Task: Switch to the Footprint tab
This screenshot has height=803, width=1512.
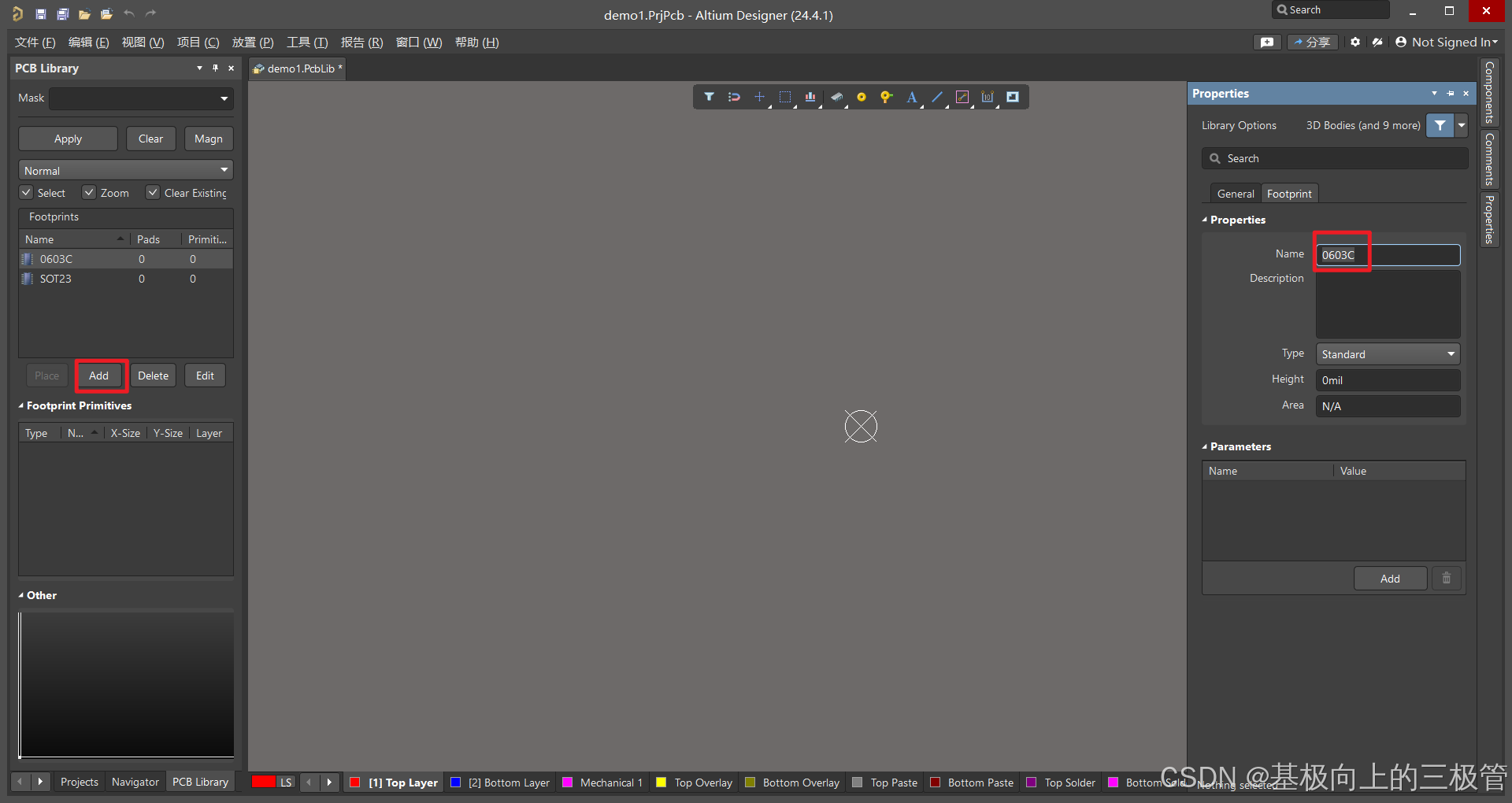Action: 1289,194
